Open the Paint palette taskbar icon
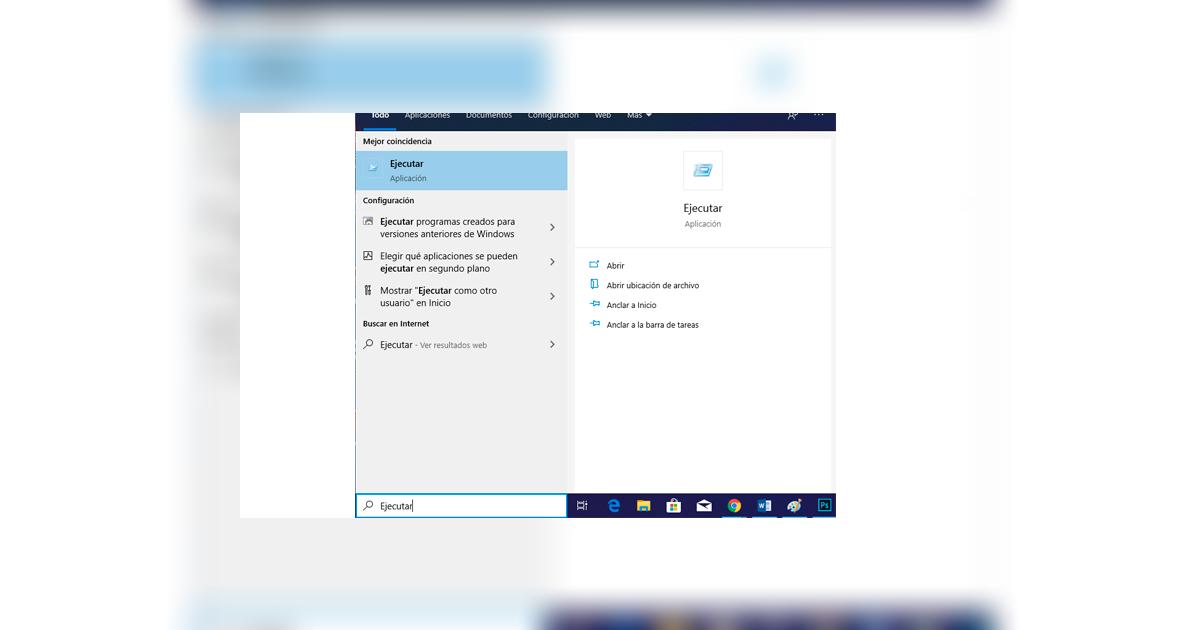 794,506
